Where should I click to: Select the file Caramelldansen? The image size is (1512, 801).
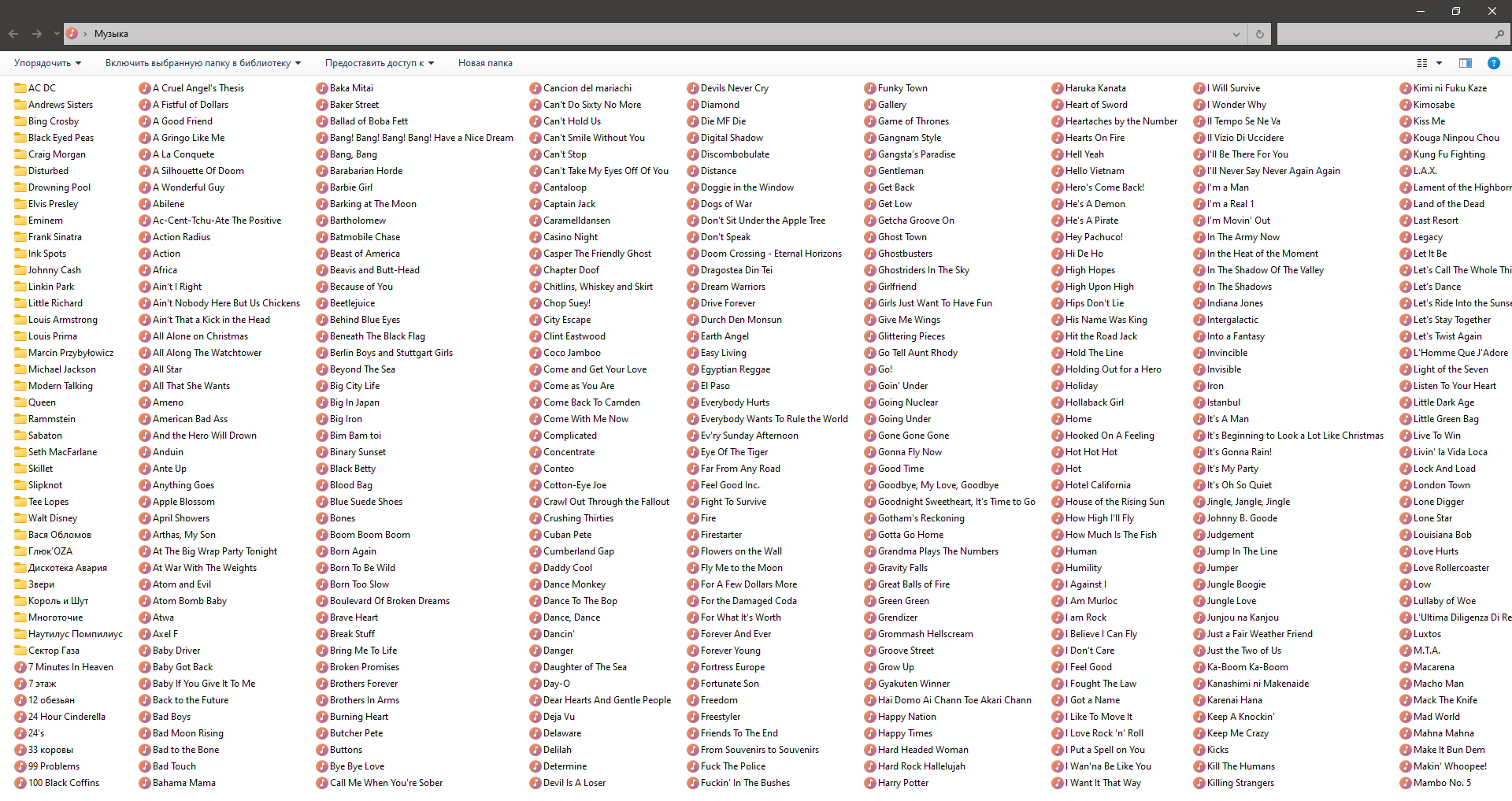coord(569,221)
